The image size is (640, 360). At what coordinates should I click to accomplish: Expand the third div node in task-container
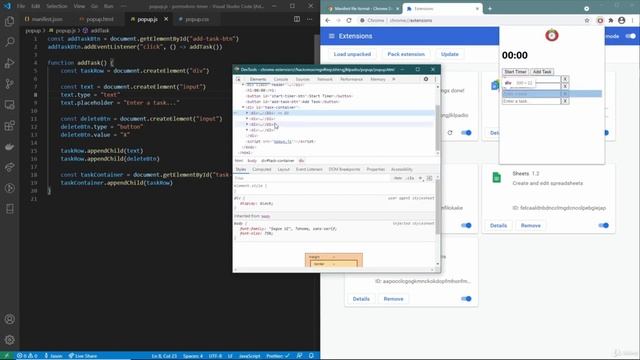247,124
